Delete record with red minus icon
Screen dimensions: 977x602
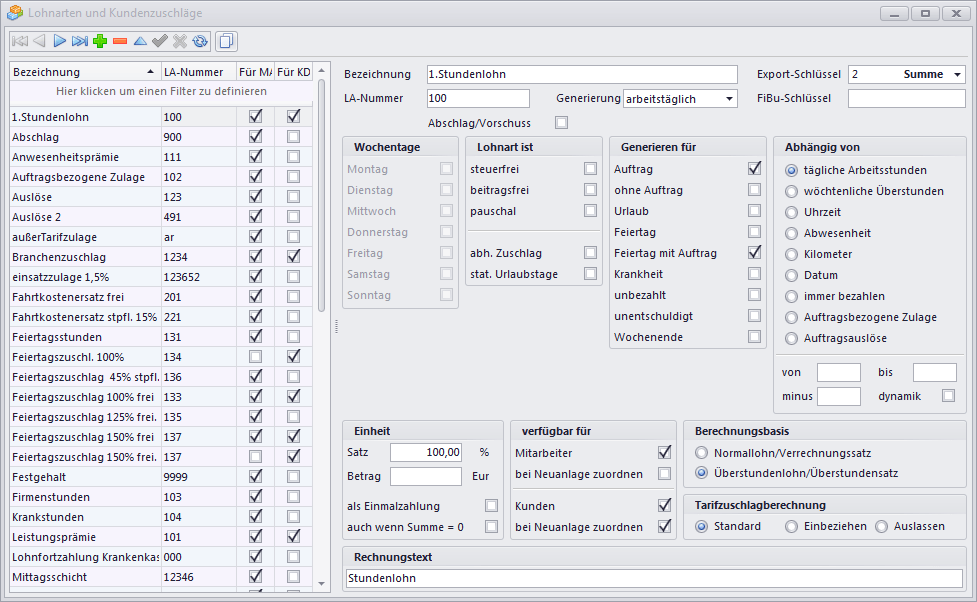[120, 41]
